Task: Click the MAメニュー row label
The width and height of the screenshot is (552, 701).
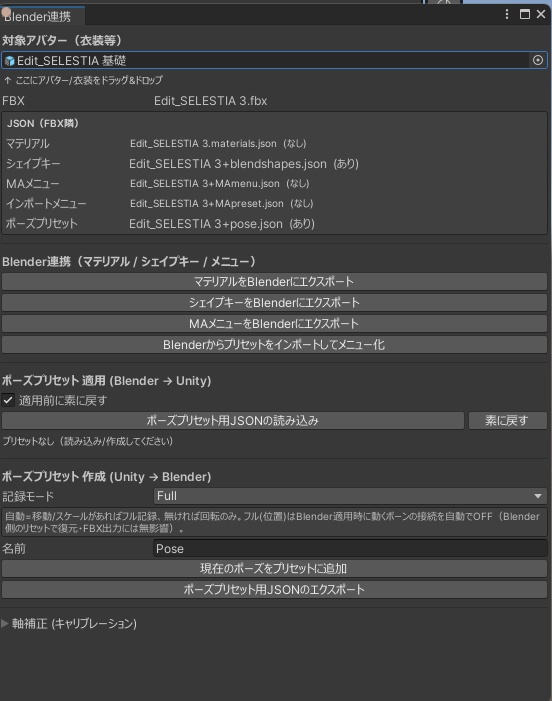Action: coord(33,184)
